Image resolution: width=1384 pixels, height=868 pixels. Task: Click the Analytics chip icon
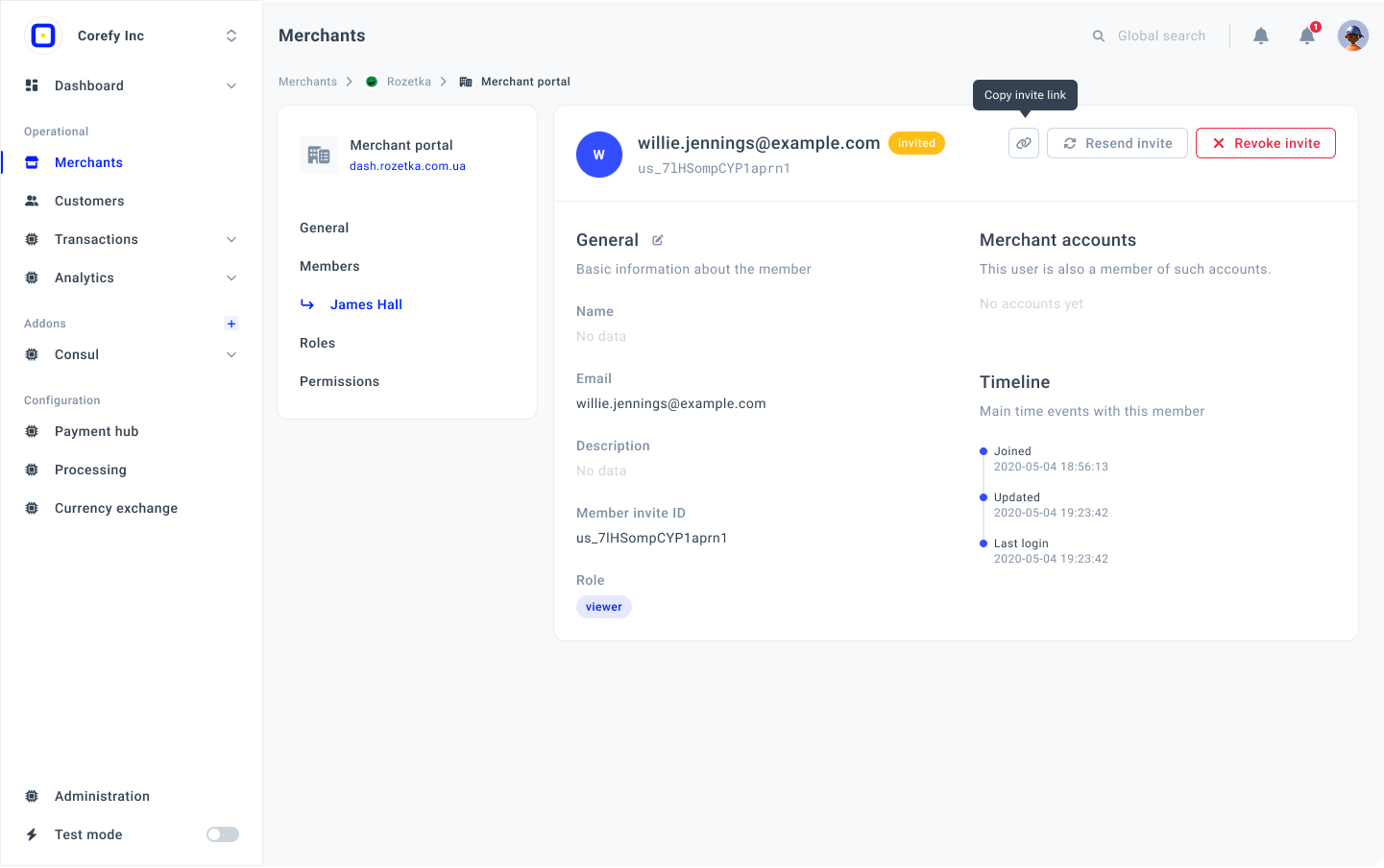coord(32,277)
